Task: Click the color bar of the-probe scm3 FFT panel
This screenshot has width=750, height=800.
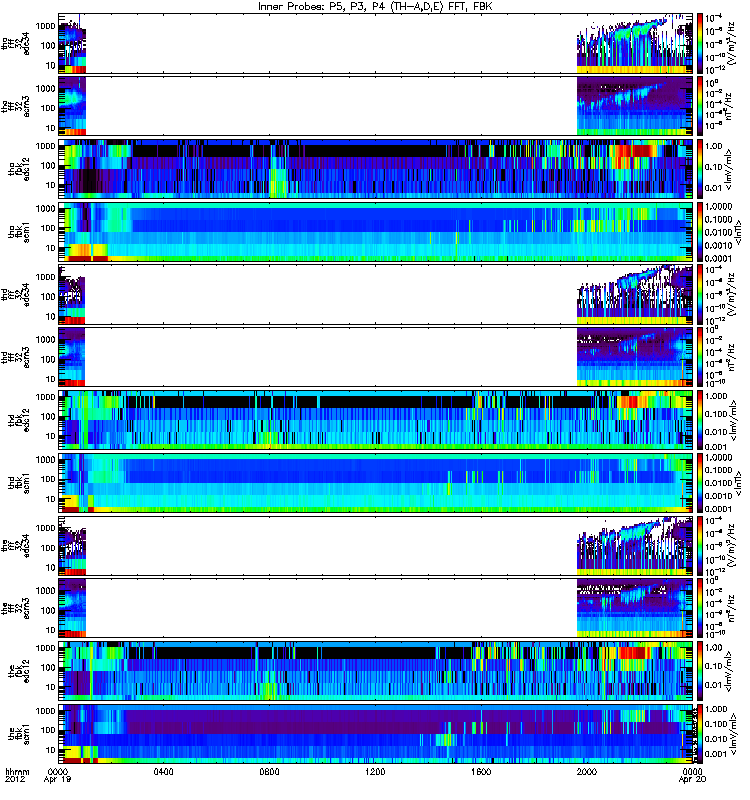Action: [699, 609]
